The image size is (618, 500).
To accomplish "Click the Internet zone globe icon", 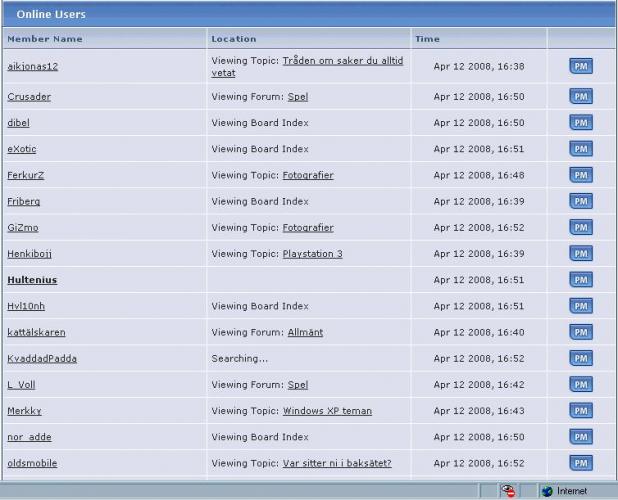I will pos(547,491).
